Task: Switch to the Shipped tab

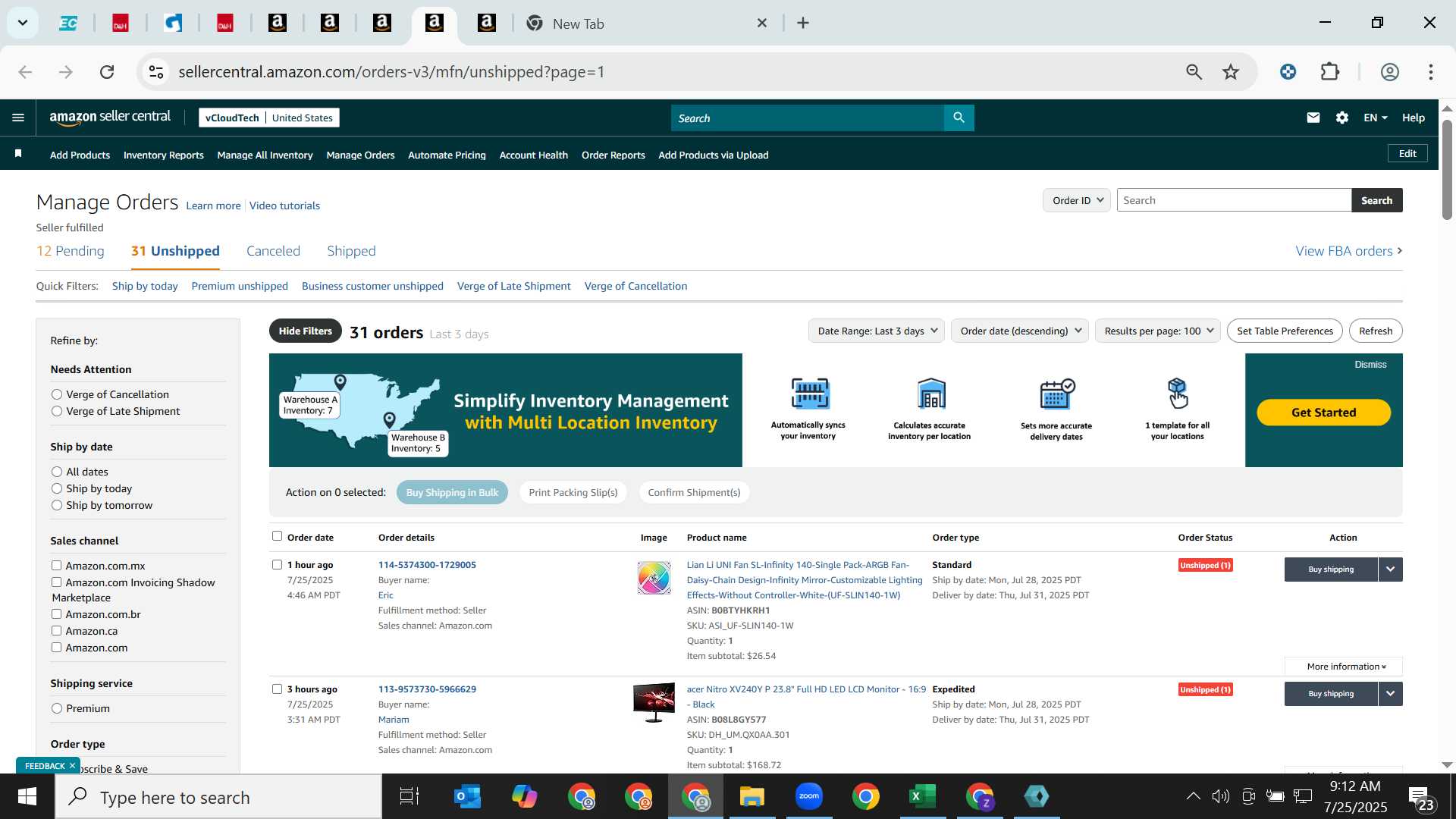Action: [x=351, y=251]
